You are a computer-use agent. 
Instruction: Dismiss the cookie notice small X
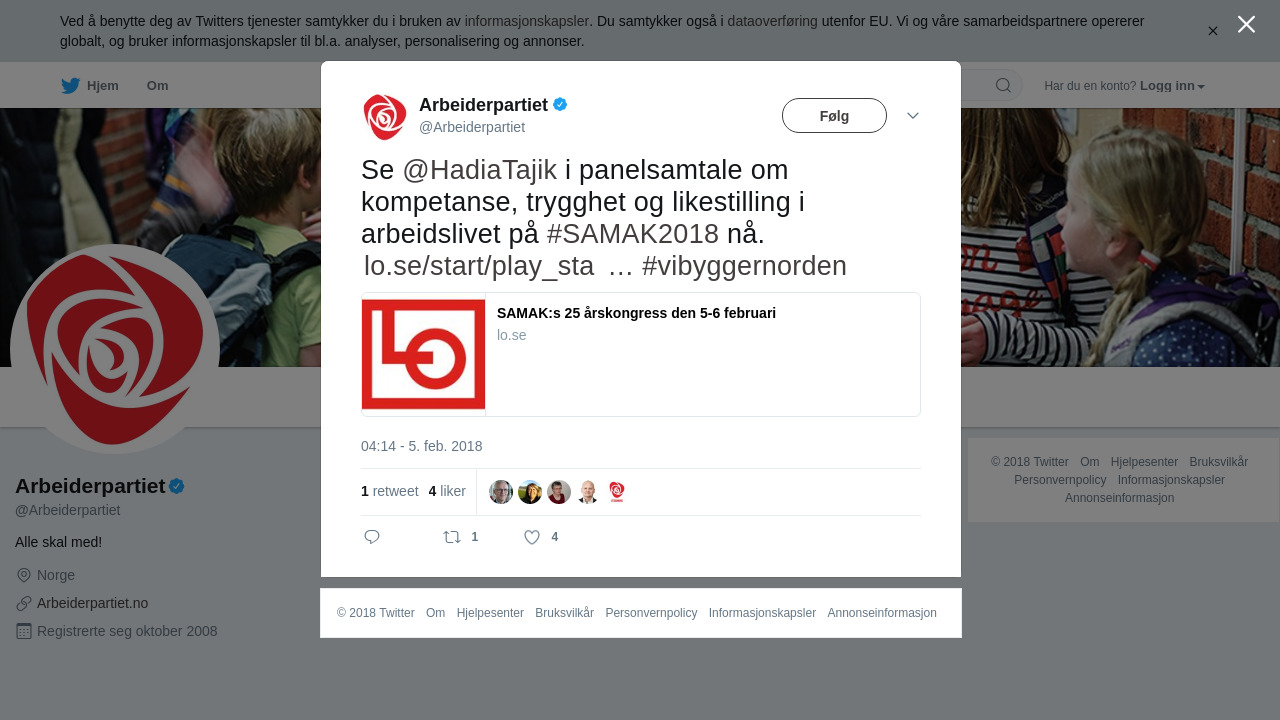click(x=1212, y=31)
